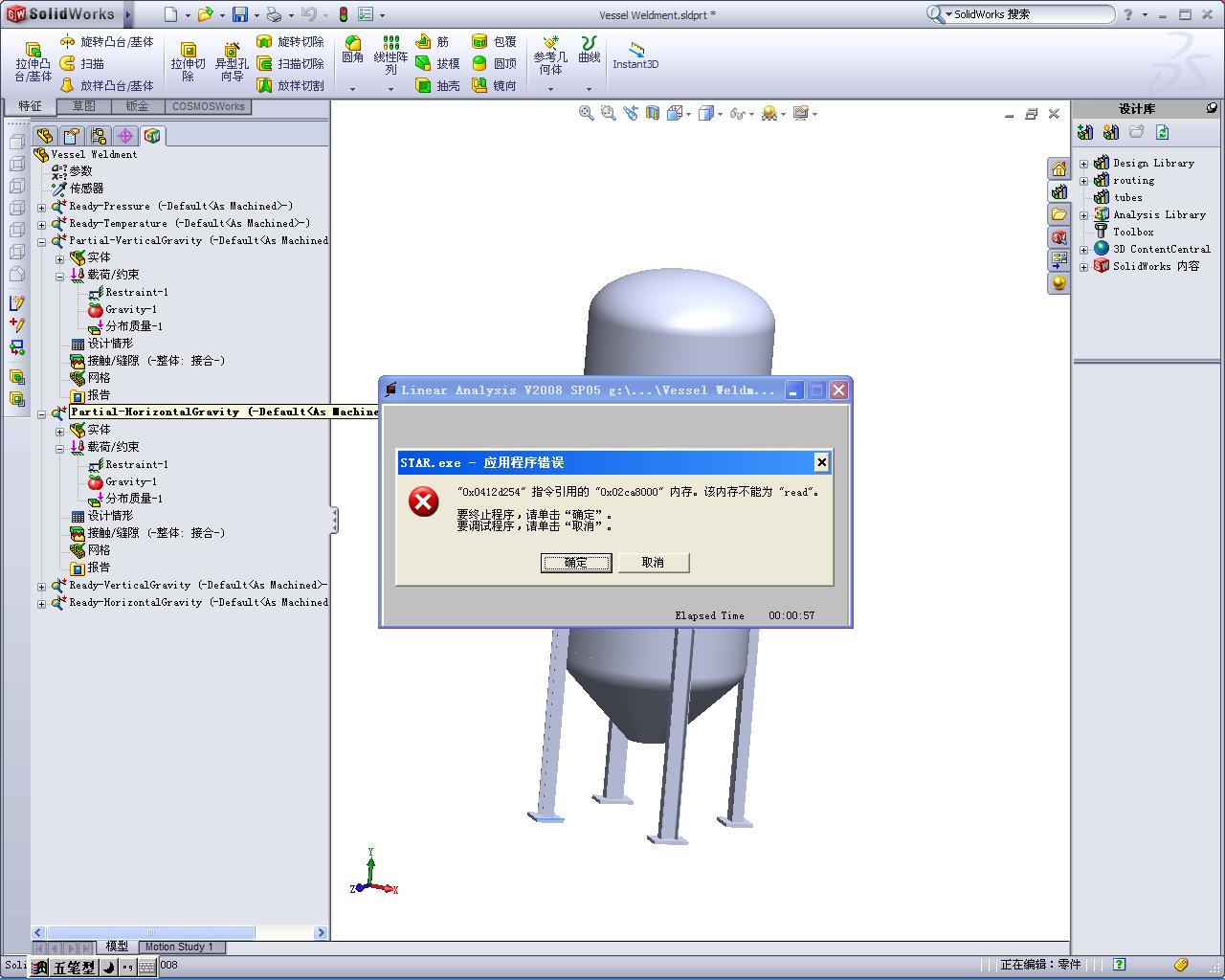Click 确定 to terminate STAR.exe
This screenshot has width=1225, height=980.
[576, 563]
